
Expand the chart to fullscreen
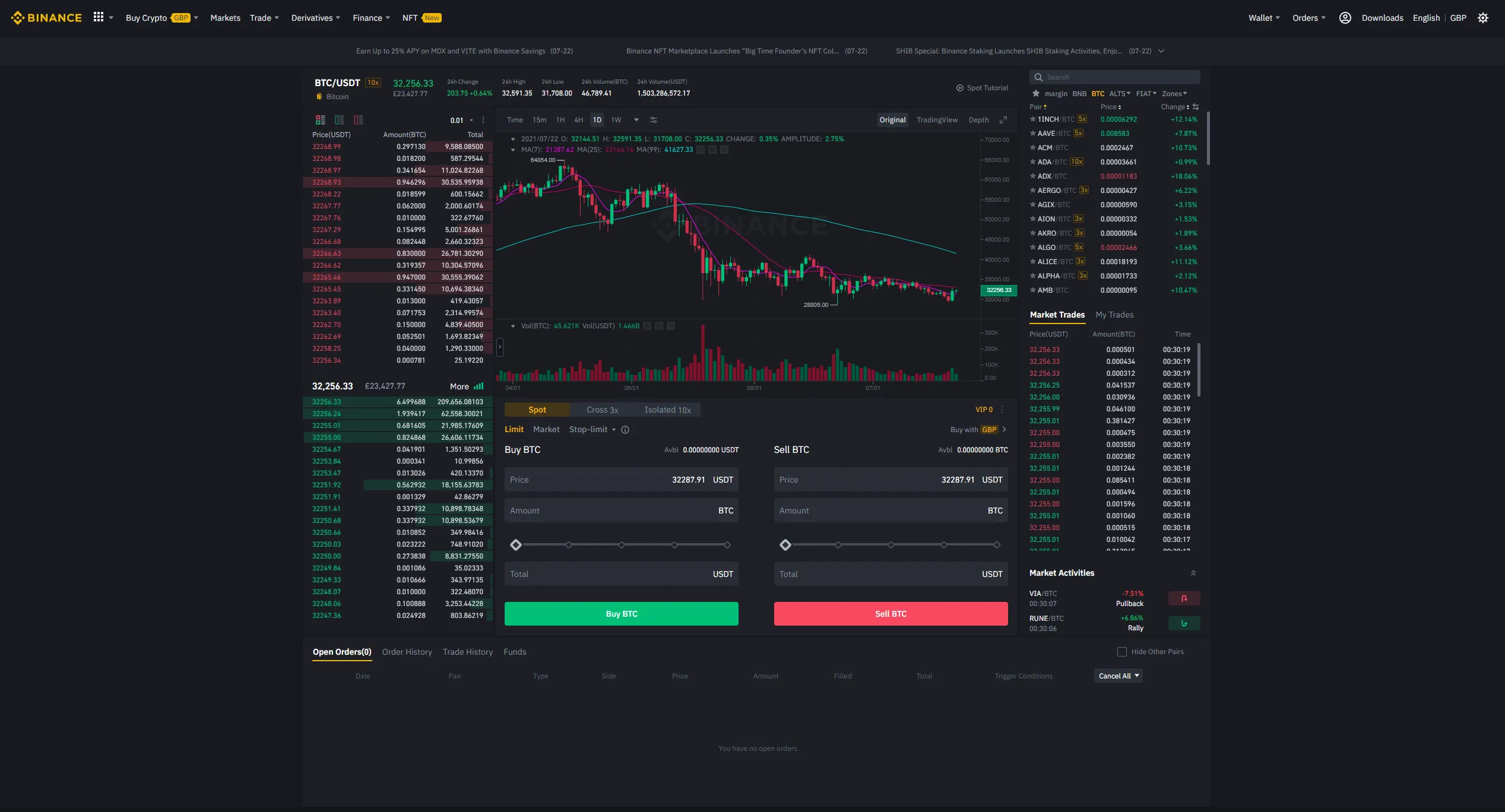point(1004,119)
